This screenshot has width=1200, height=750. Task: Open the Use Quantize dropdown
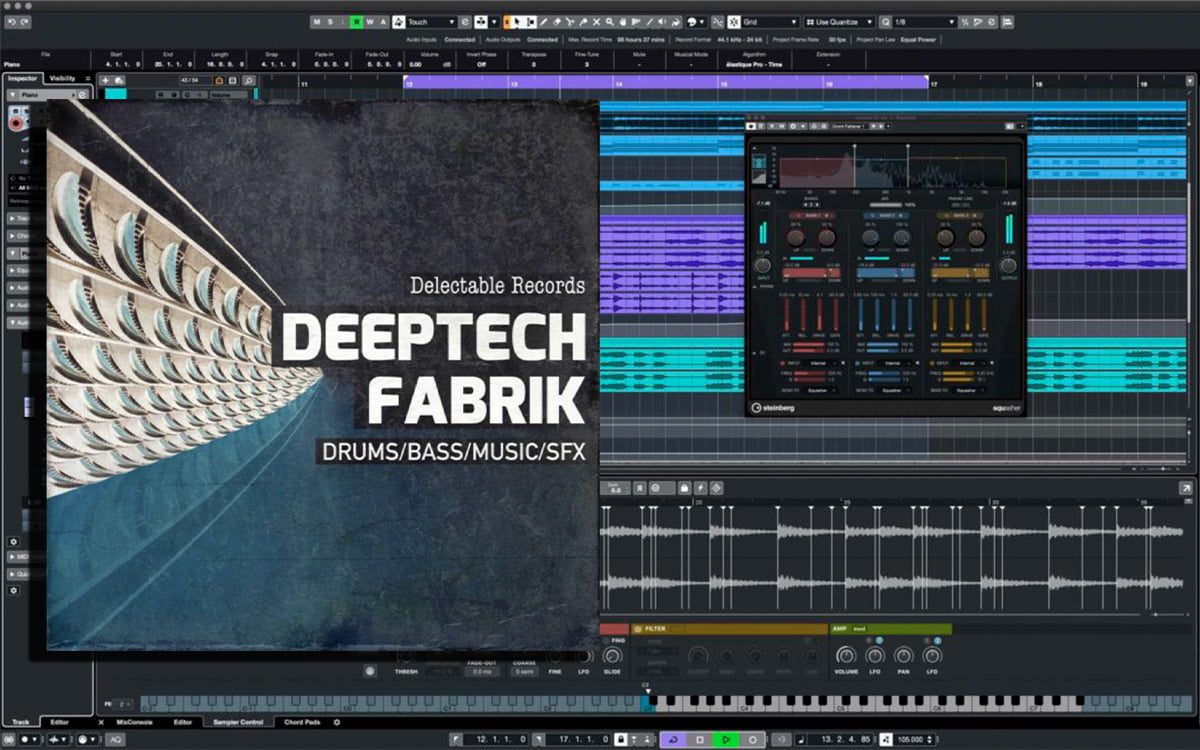click(x=840, y=22)
